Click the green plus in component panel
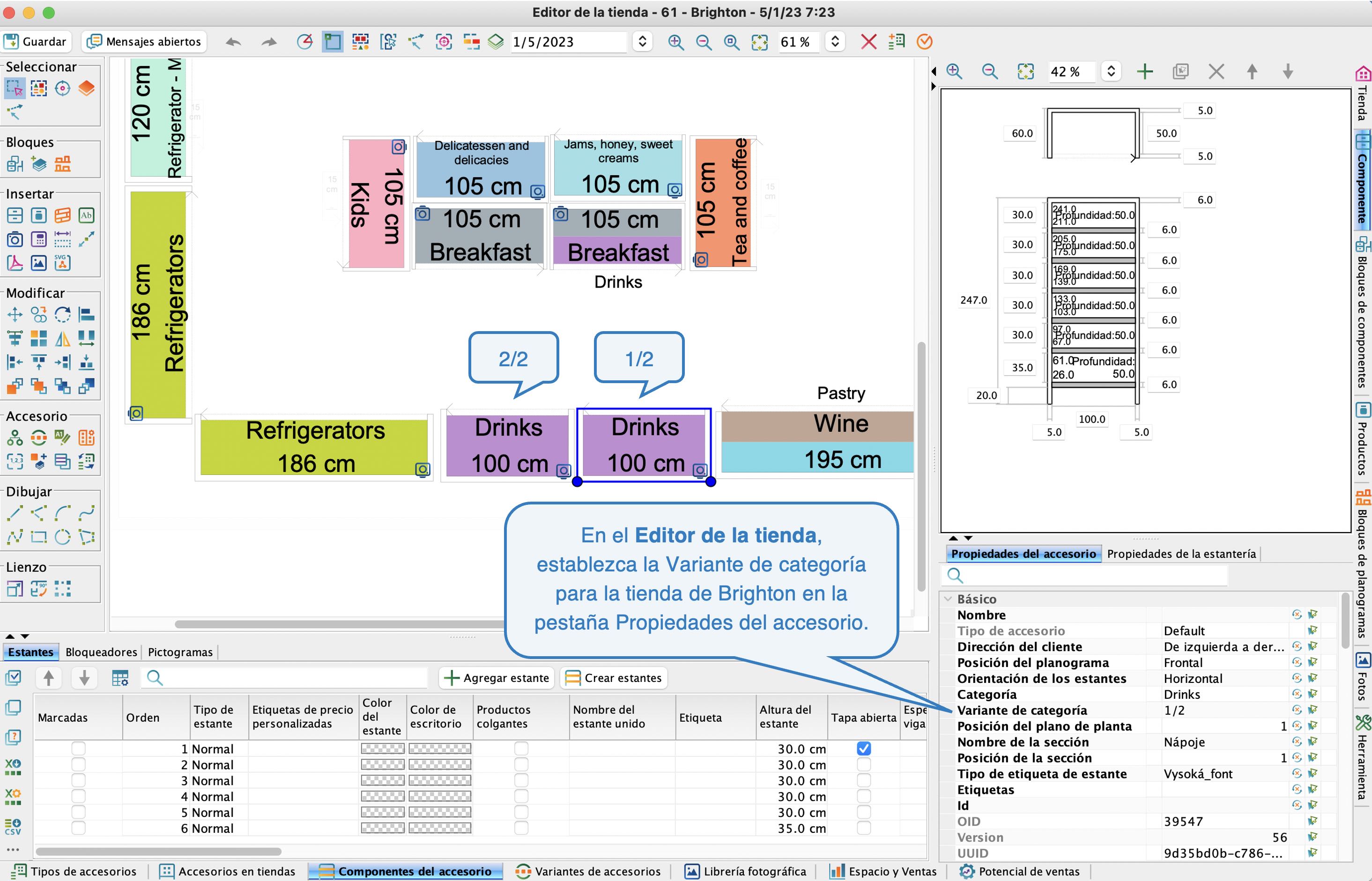Viewport: 1372px width, 881px height. [x=1144, y=72]
